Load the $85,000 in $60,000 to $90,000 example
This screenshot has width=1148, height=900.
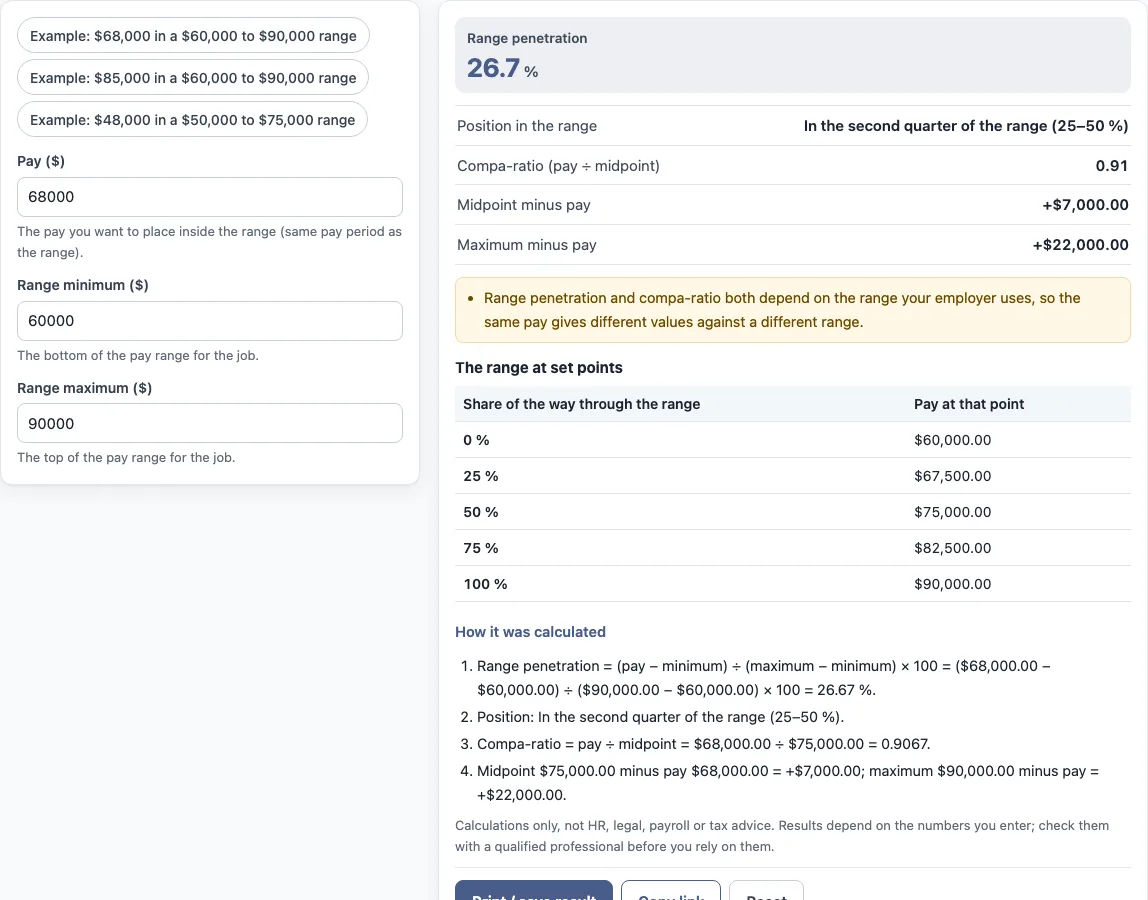click(x=193, y=78)
